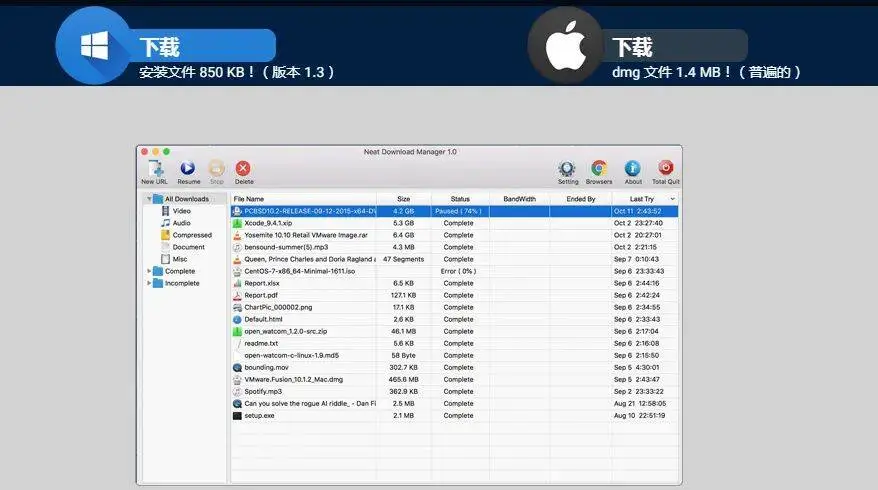
Task: Sort by the File Name column header
Action: 303,199
